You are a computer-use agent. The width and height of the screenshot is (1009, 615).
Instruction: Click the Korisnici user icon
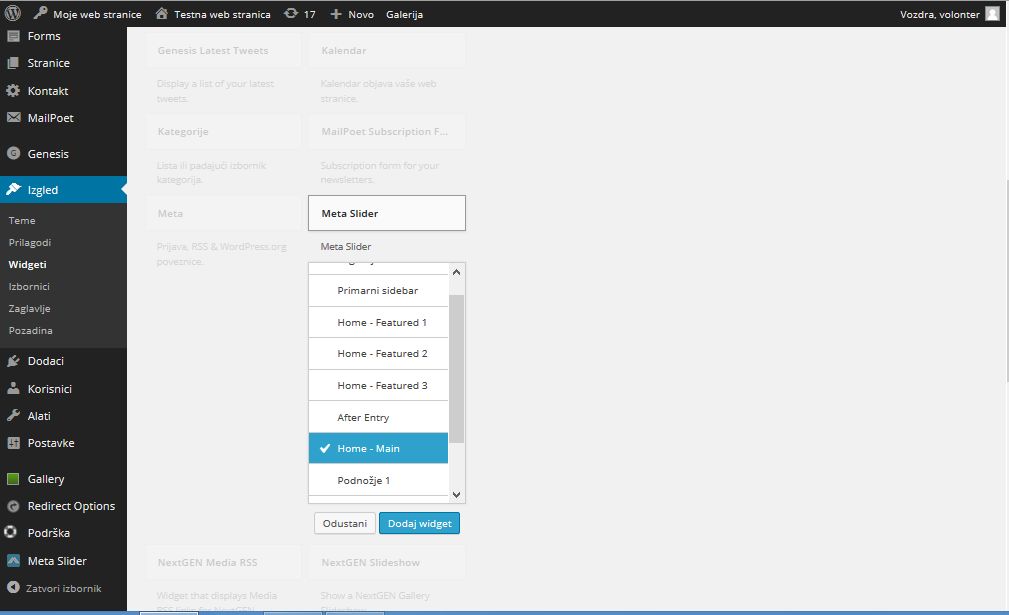[13, 388]
